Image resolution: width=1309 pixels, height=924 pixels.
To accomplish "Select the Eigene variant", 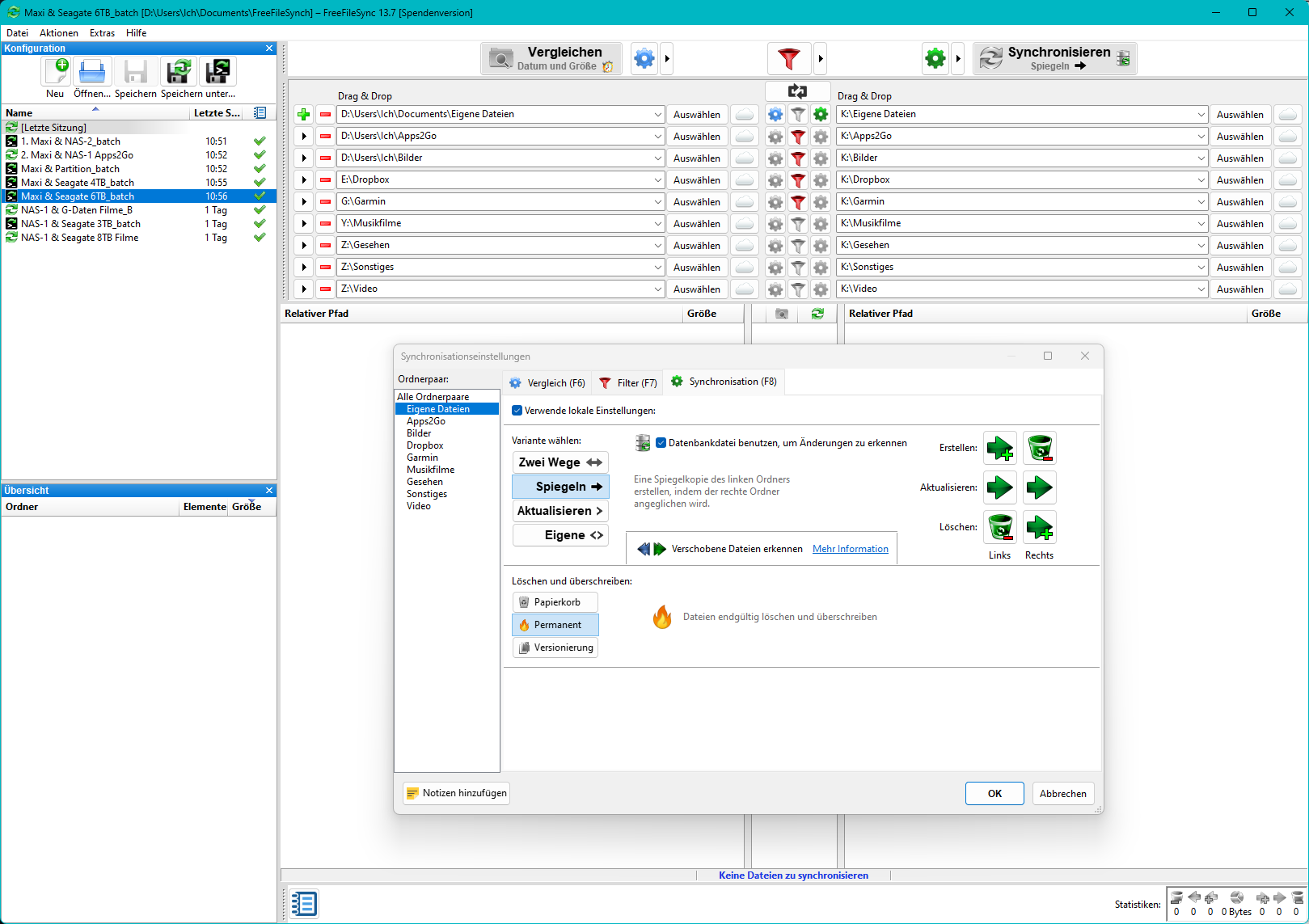I will point(560,535).
